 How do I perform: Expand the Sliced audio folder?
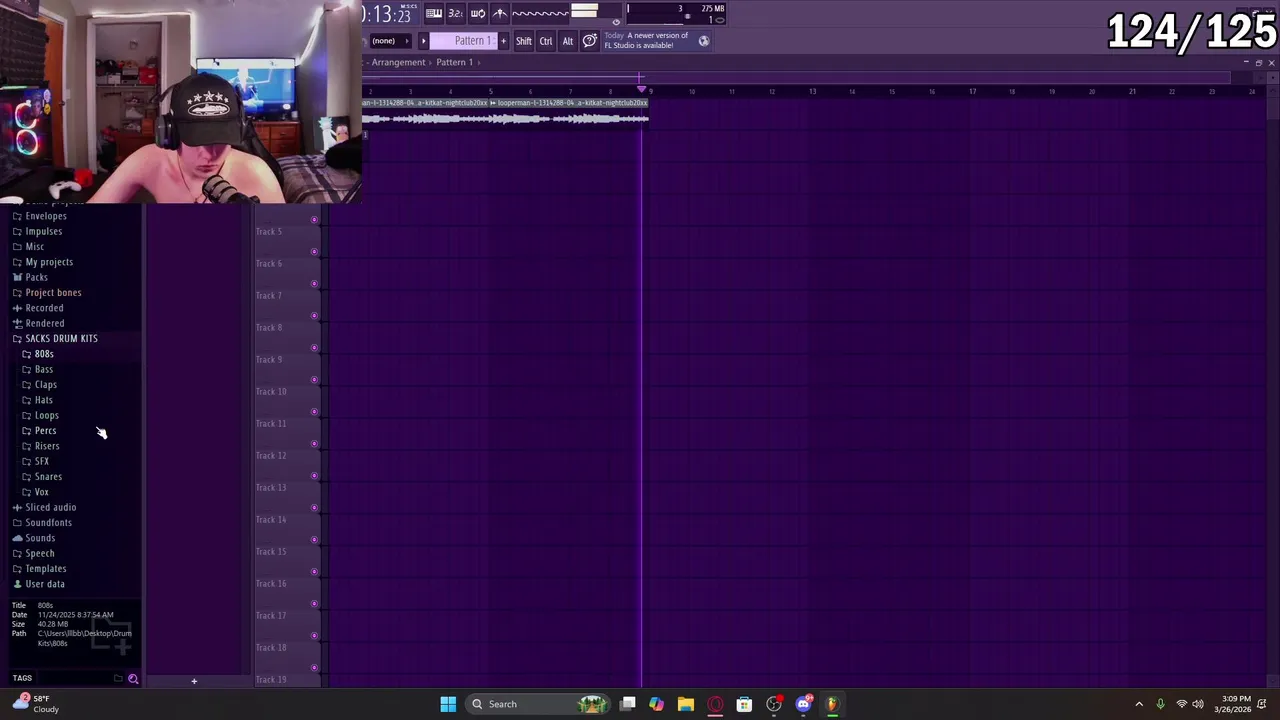coord(50,507)
